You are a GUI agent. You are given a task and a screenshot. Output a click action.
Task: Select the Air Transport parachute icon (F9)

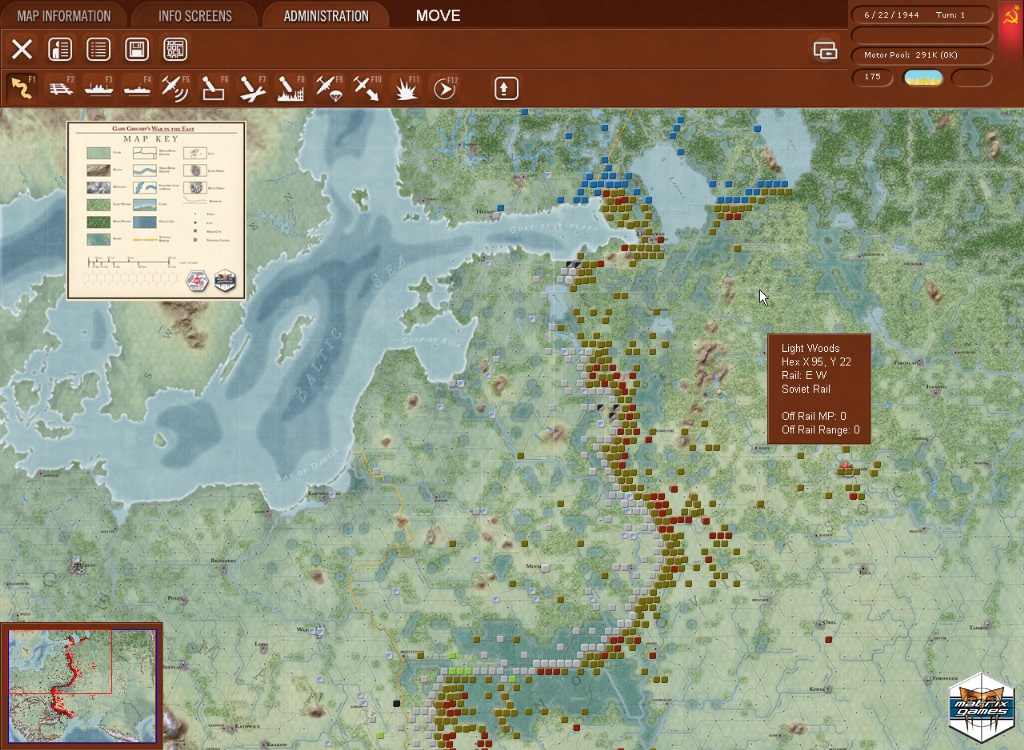click(x=329, y=88)
